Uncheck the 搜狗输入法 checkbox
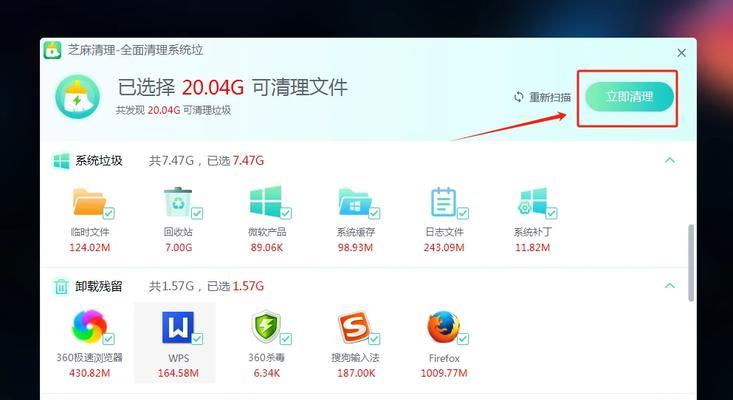The height and width of the screenshot is (400, 733). [374, 339]
